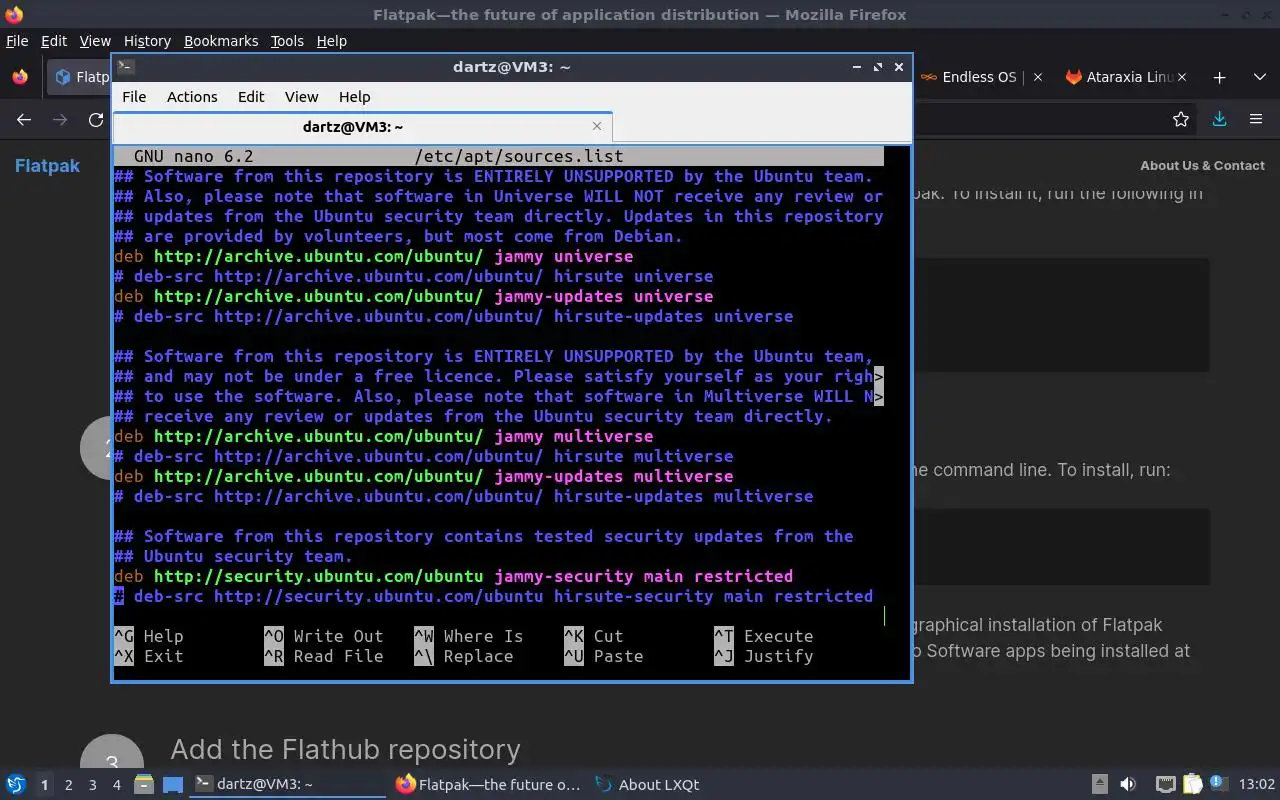Reload the Firefox page

tap(96, 120)
